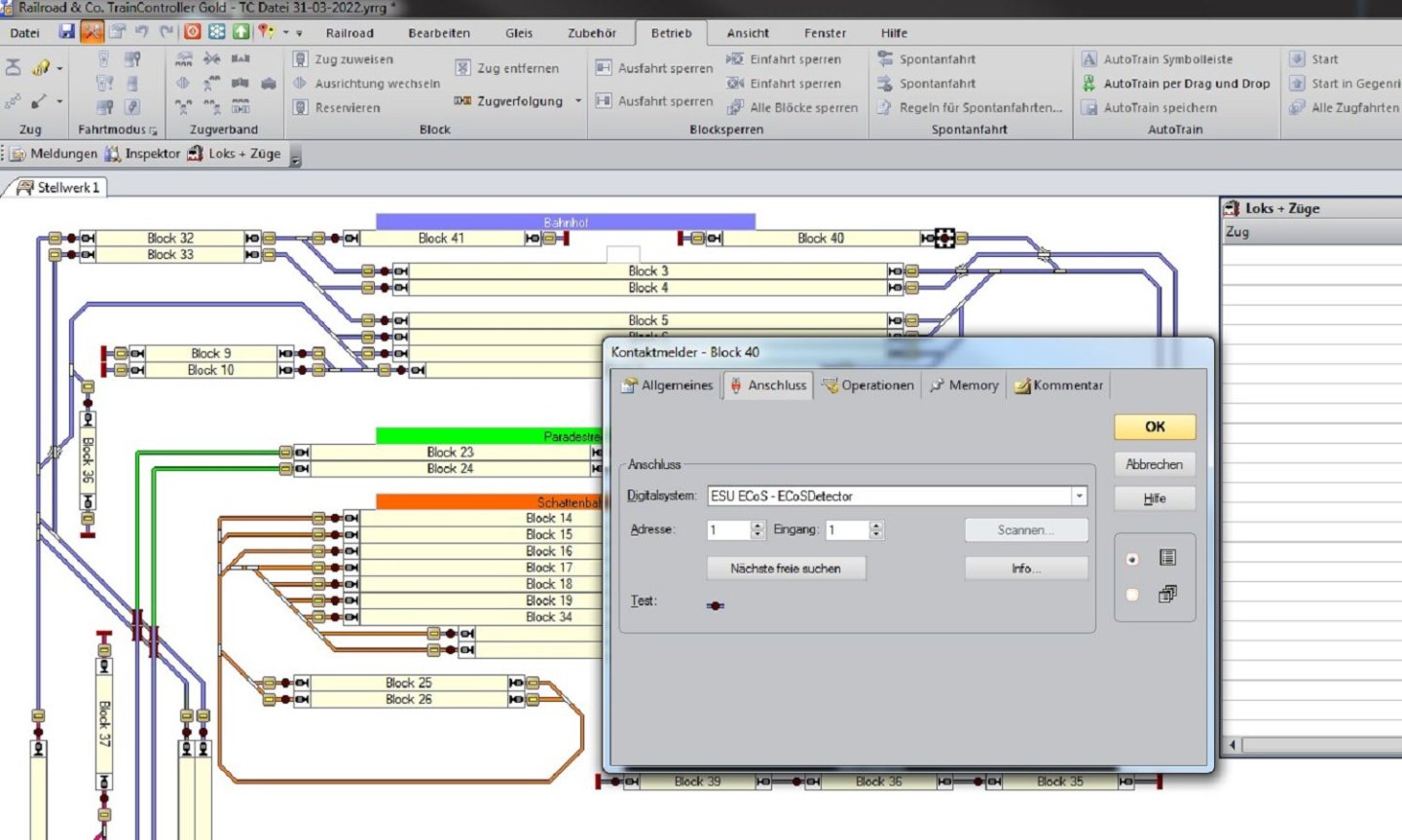This screenshot has height=840, width=1402.
Task: Open the Kommentar tab in dialog
Action: point(1058,385)
